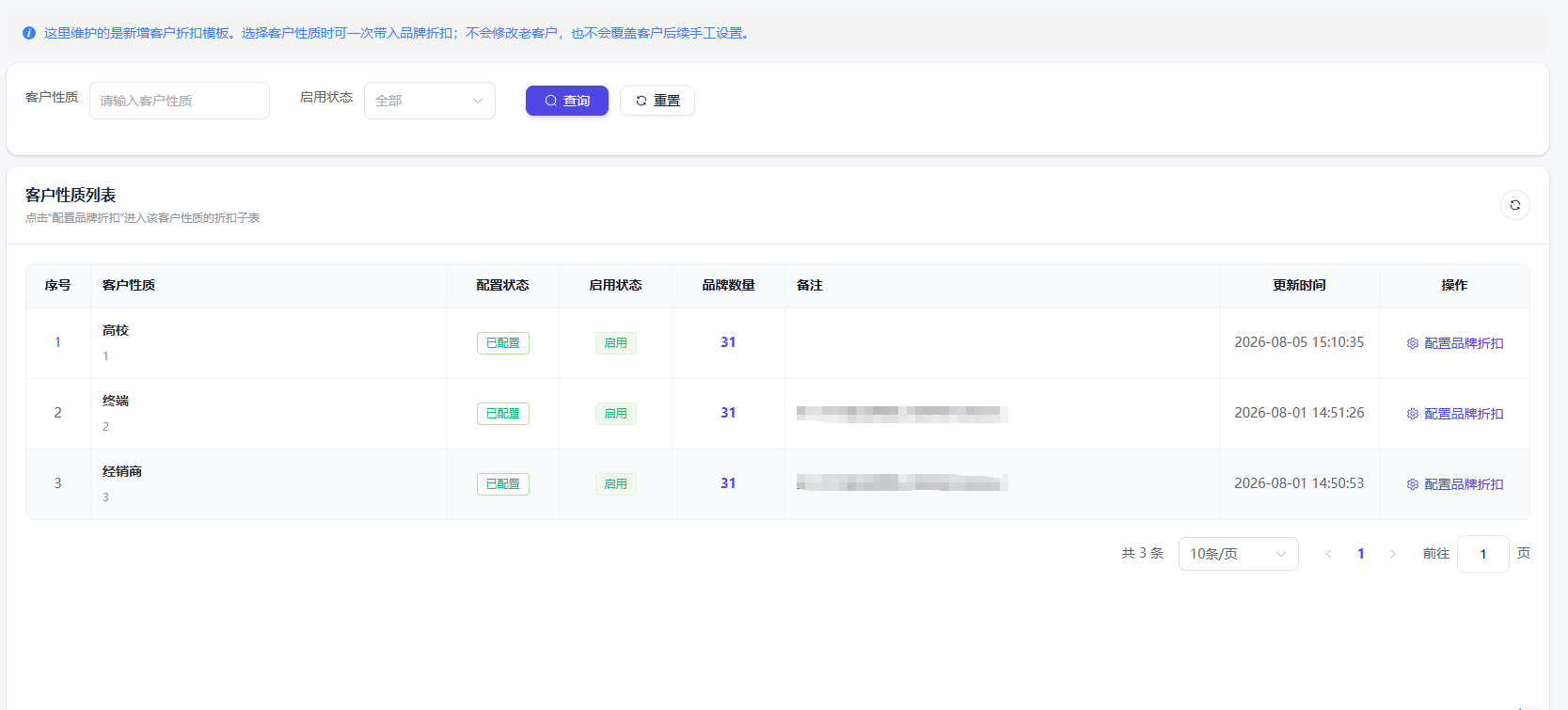Click brand count 31 in the 高校 row
Image resolution: width=1568 pixels, height=710 pixels.
728,342
